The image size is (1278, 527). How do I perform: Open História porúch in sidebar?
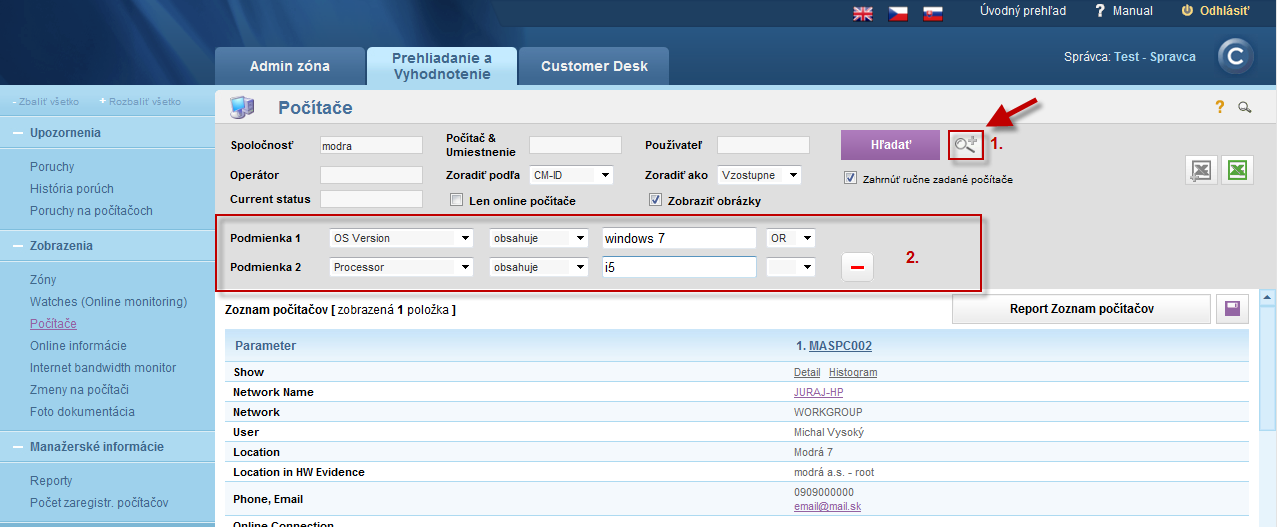pyautogui.click(x=72, y=189)
